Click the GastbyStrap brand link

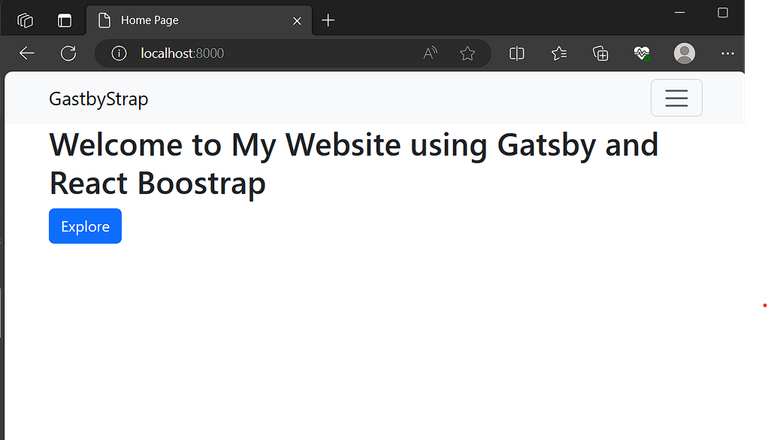click(x=99, y=98)
